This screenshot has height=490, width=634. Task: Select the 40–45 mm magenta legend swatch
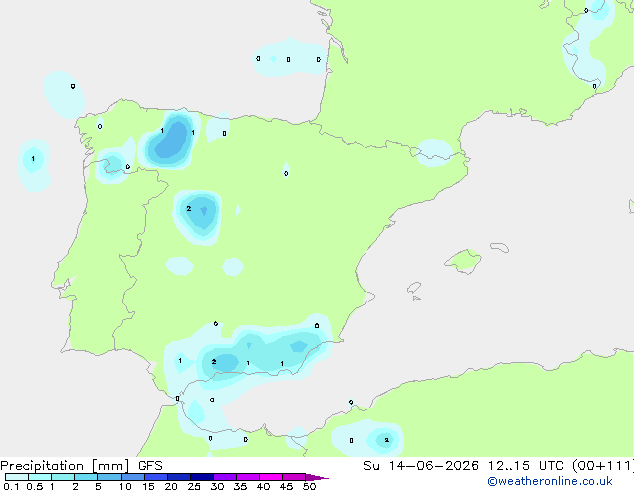(x=271, y=477)
